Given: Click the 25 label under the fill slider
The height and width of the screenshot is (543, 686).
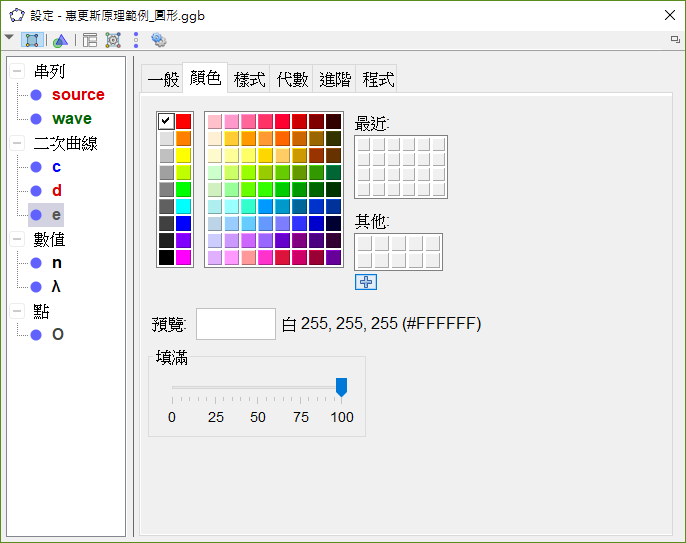Looking at the screenshot, I should tap(216, 417).
